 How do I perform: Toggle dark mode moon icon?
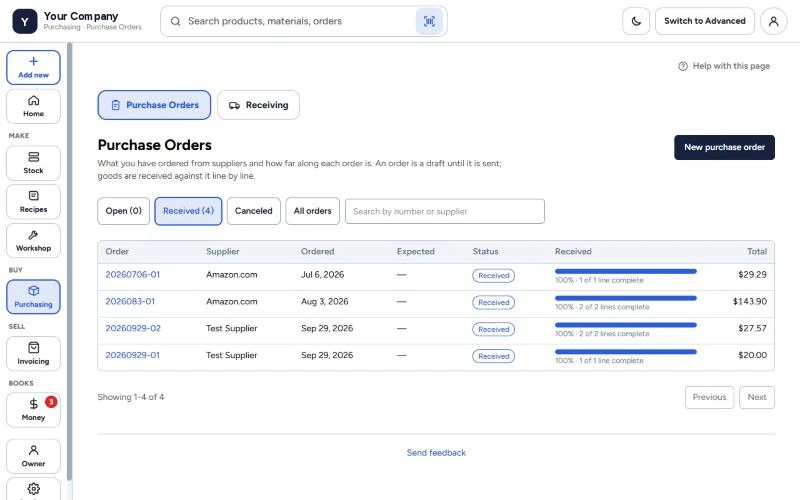636,21
